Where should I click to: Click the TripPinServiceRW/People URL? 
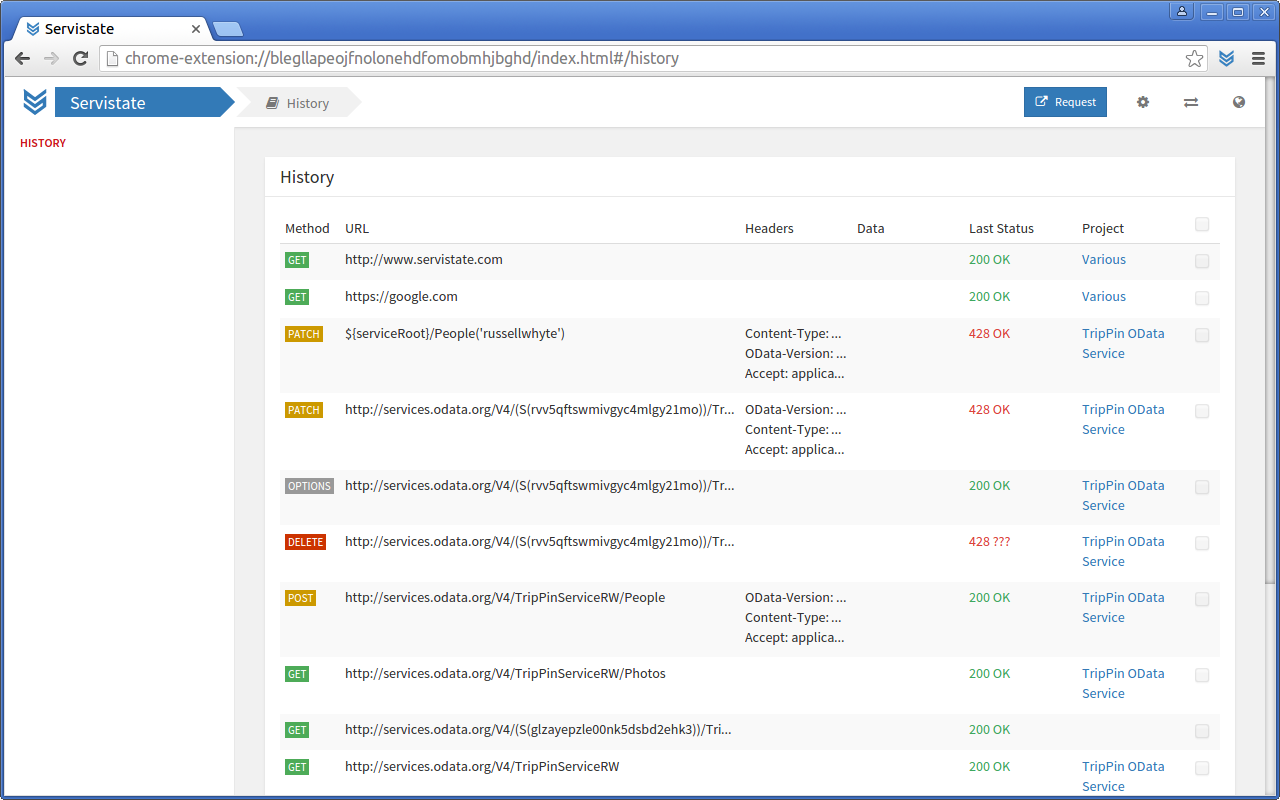pos(505,597)
